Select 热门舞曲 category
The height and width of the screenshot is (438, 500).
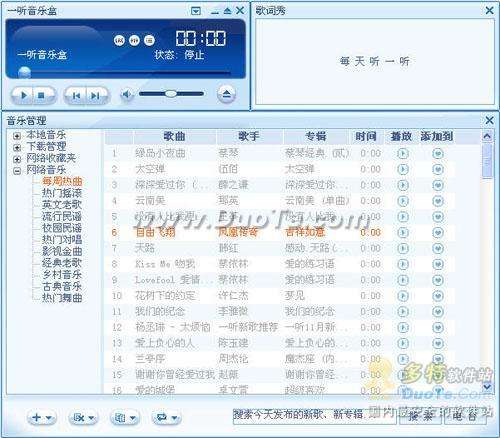click(x=62, y=298)
